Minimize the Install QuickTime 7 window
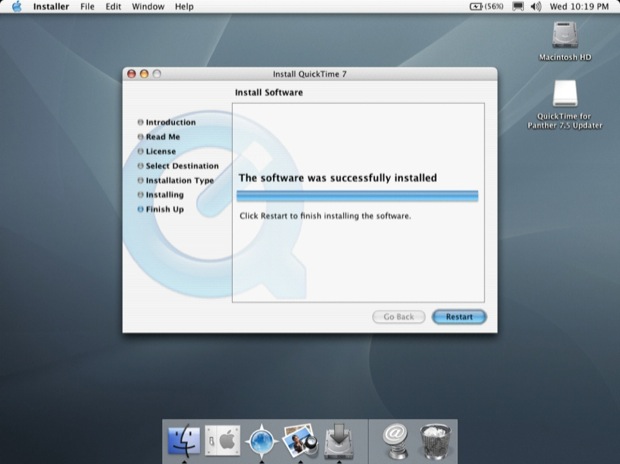 144,74
